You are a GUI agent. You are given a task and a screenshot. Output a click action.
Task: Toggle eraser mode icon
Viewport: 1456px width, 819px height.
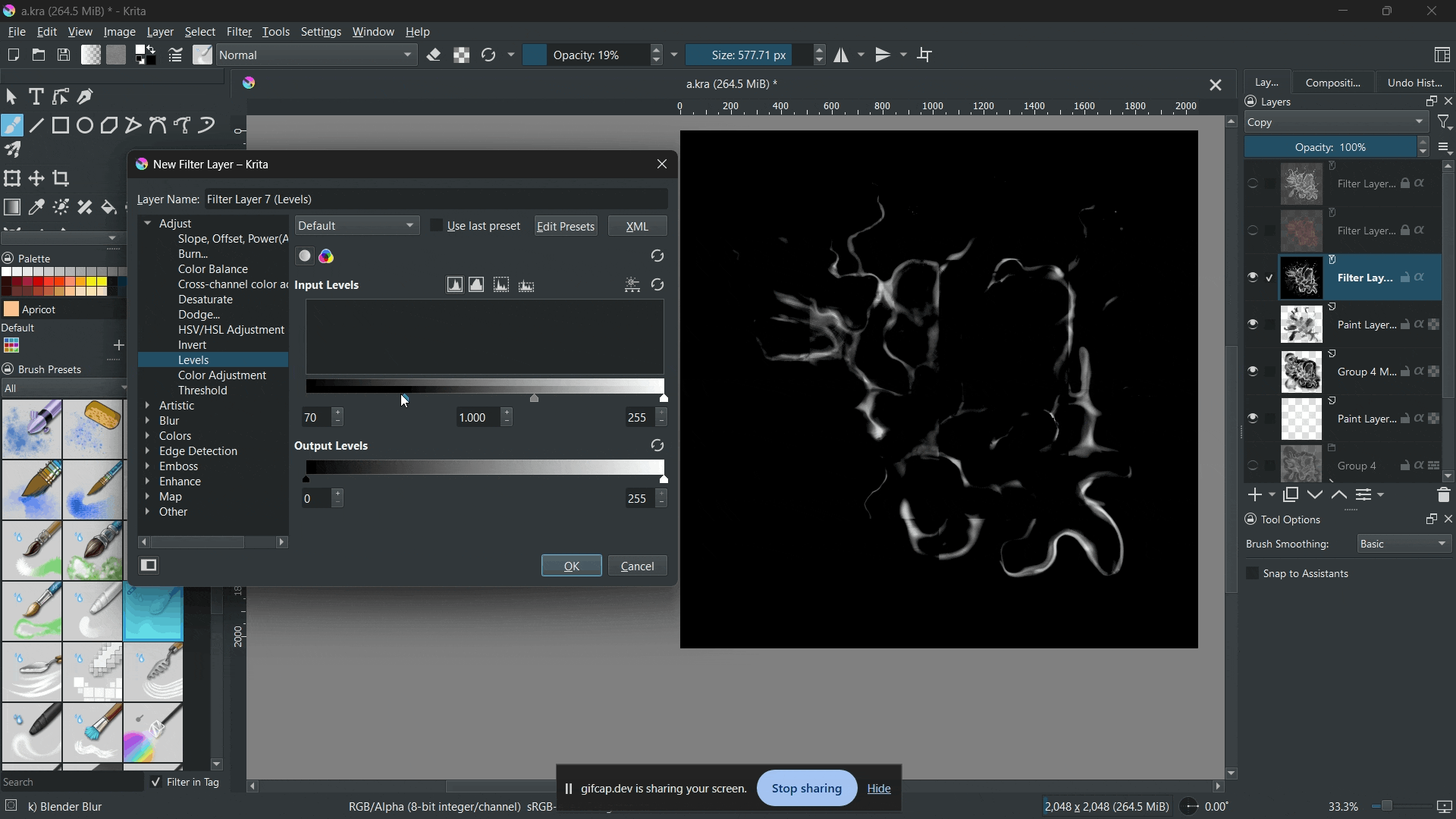click(x=435, y=55)
